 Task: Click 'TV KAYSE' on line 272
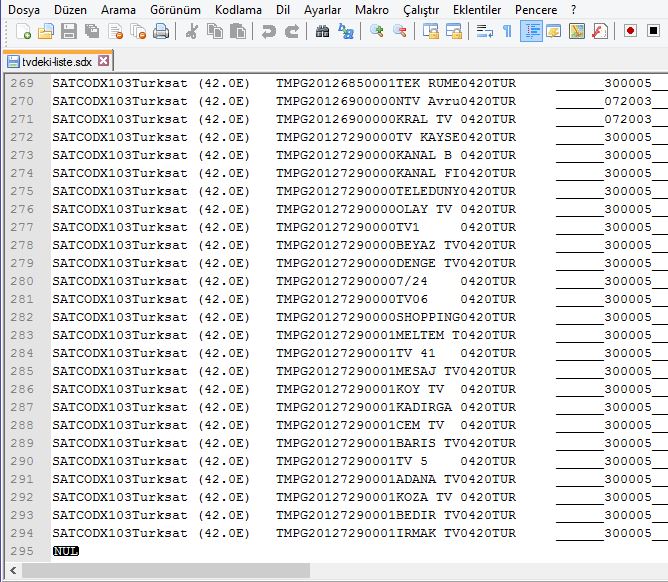[x=428, y=137]
